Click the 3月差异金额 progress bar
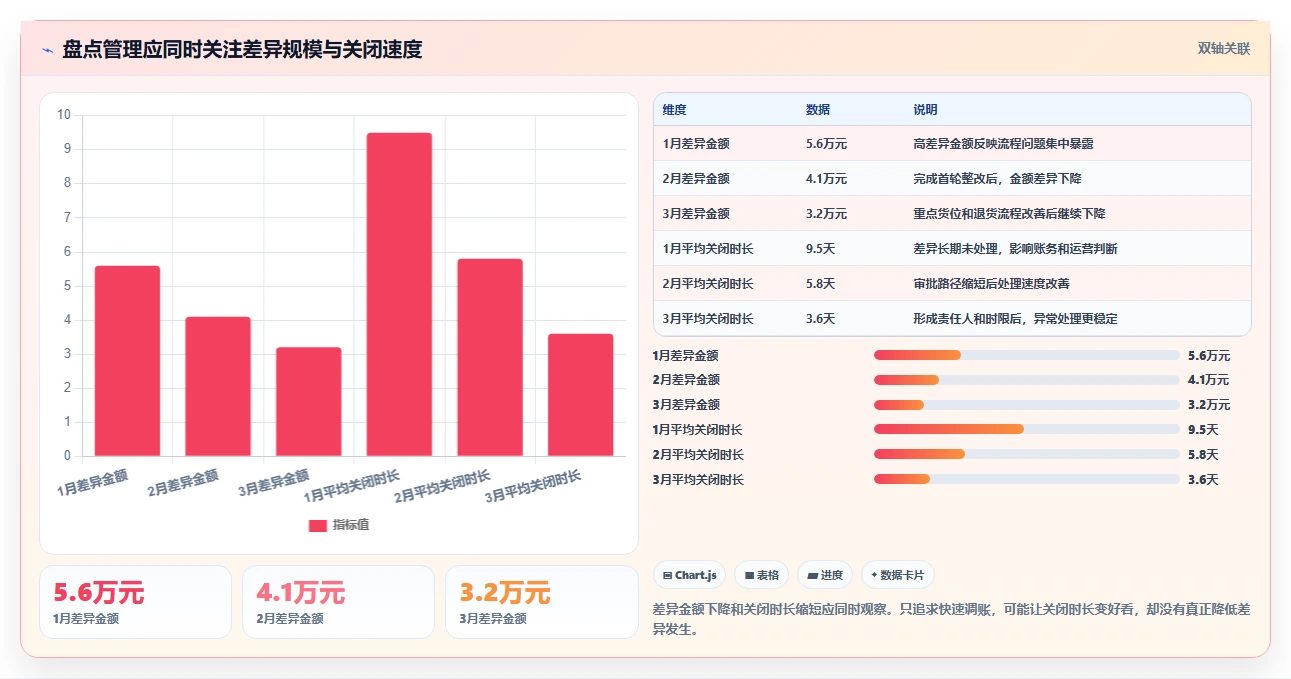1291x679 pixels. pos(1027,405)
